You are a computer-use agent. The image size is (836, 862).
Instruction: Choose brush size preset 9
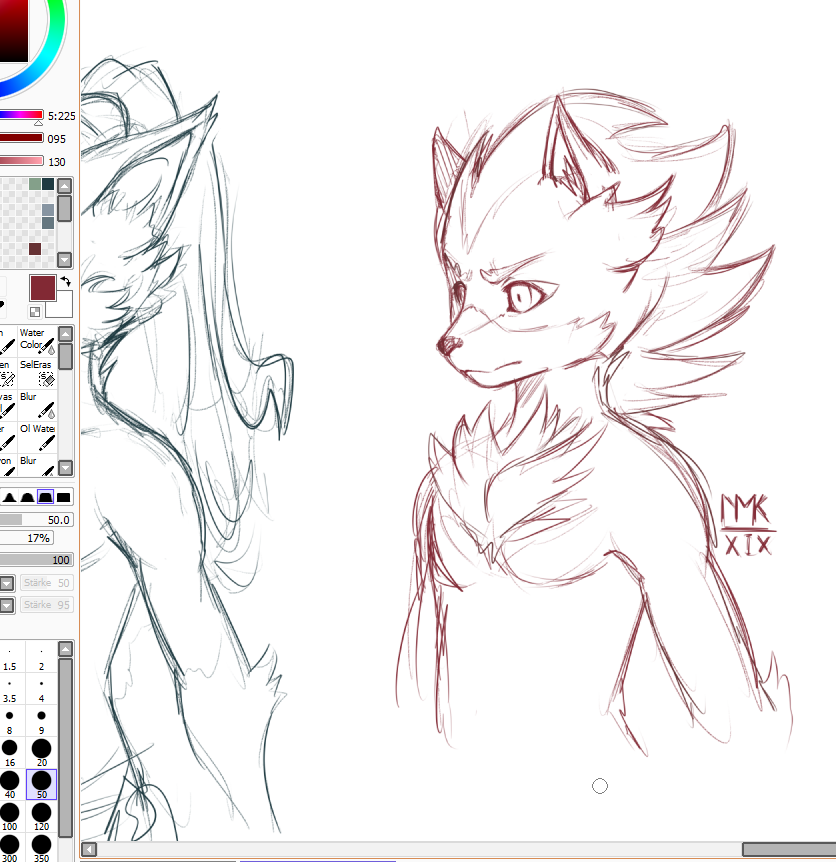click(x=41, y=722)
